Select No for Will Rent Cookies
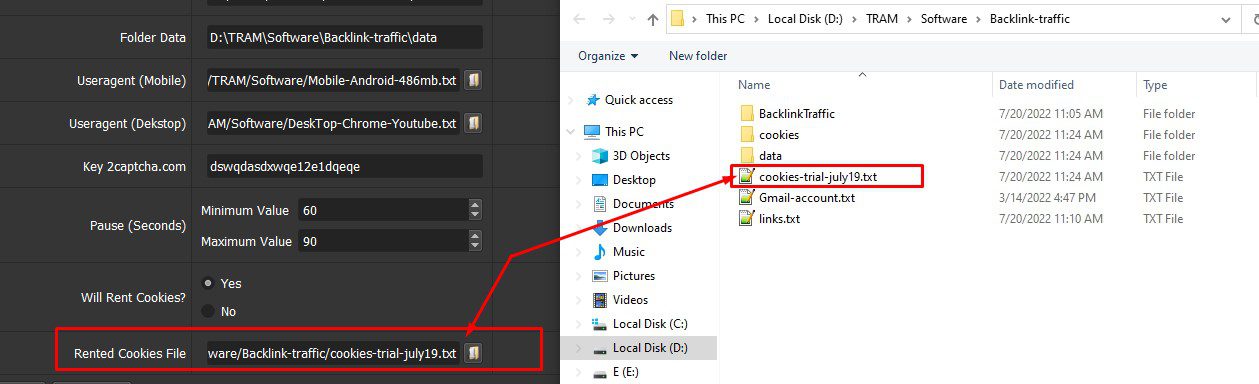Viewport: 1259px width, 384px height. click(208, 311)
